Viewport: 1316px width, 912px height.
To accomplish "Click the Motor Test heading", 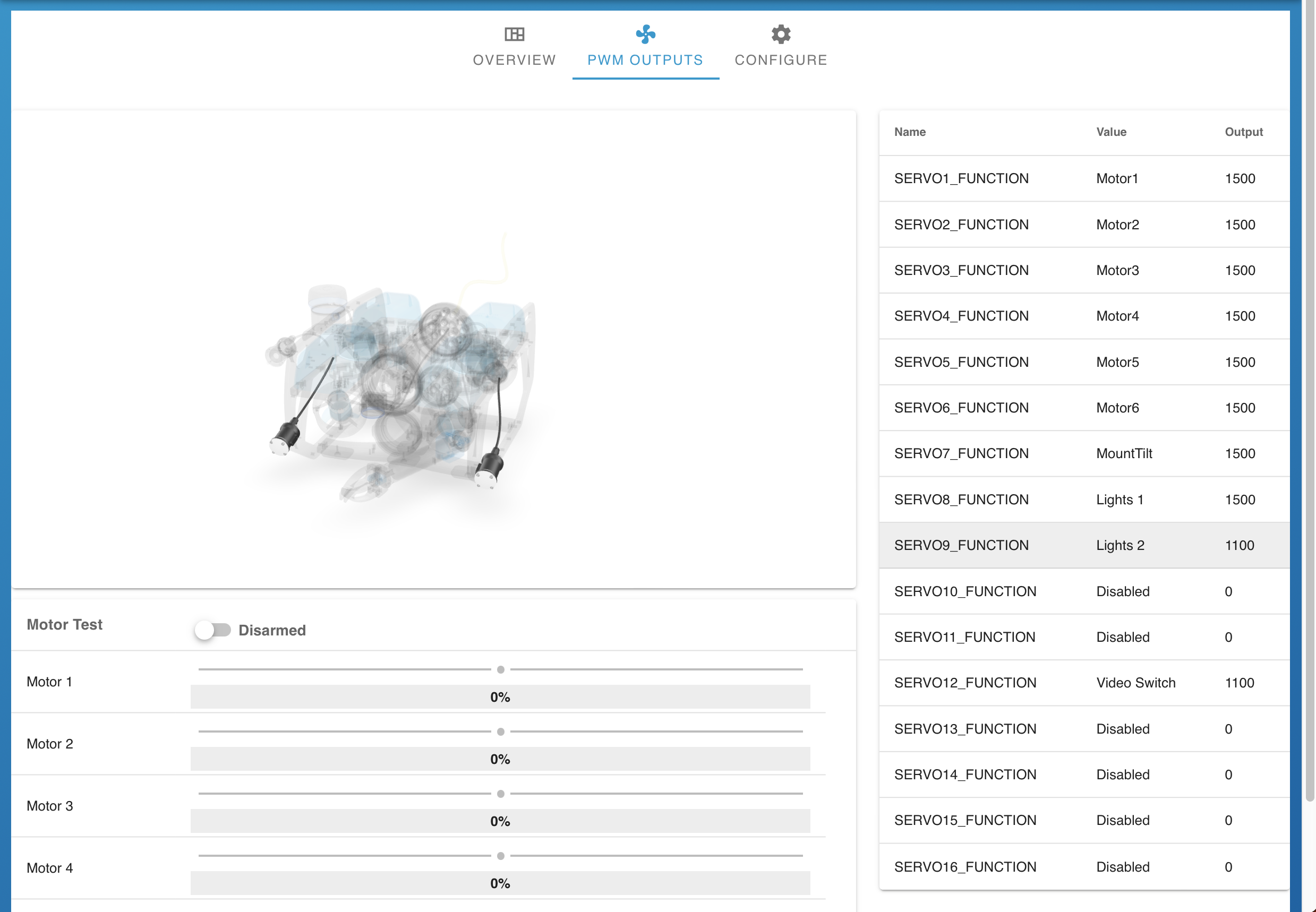I will point(65,624).
